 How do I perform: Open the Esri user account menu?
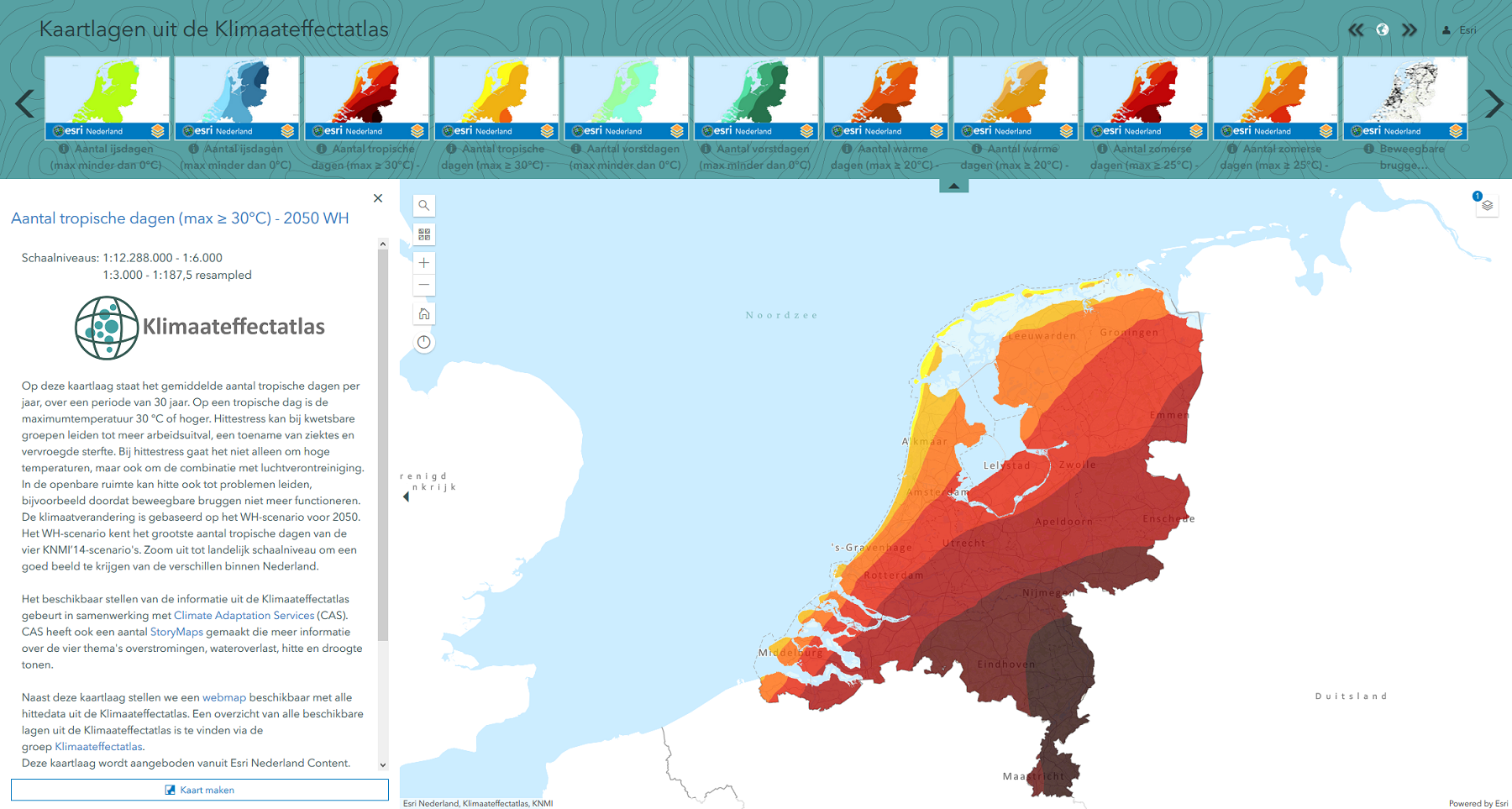1459,29
